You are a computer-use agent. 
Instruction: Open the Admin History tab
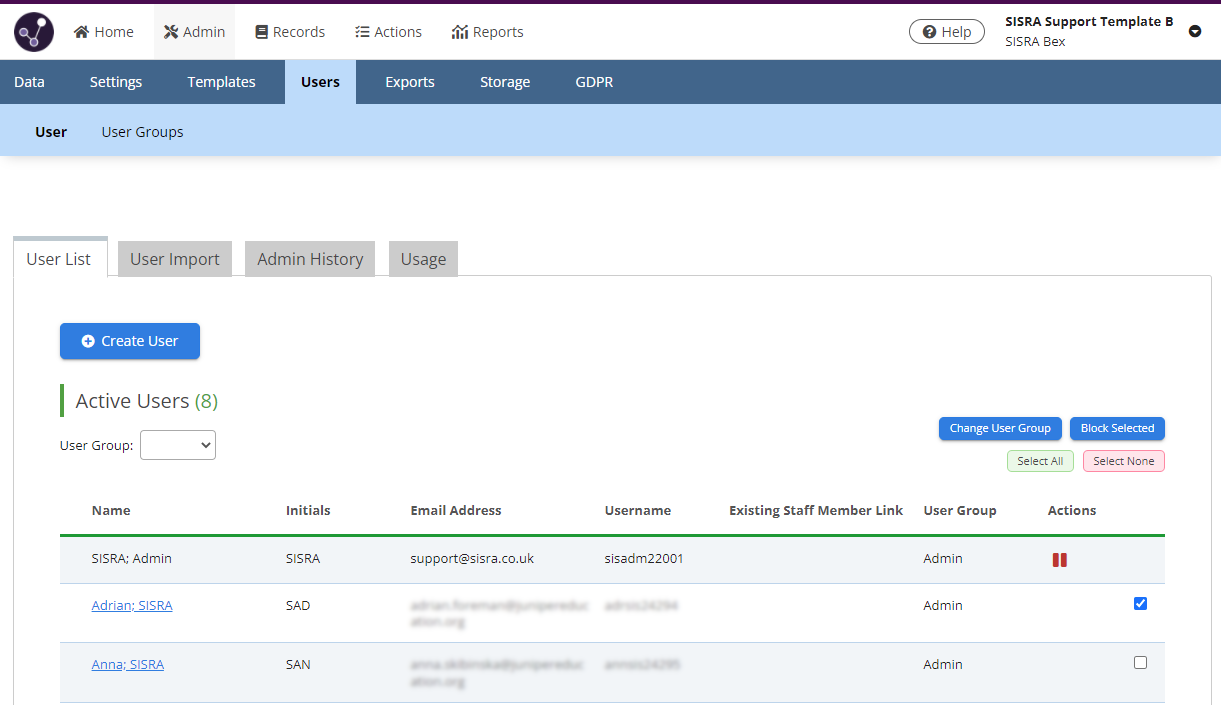[310, 259]
